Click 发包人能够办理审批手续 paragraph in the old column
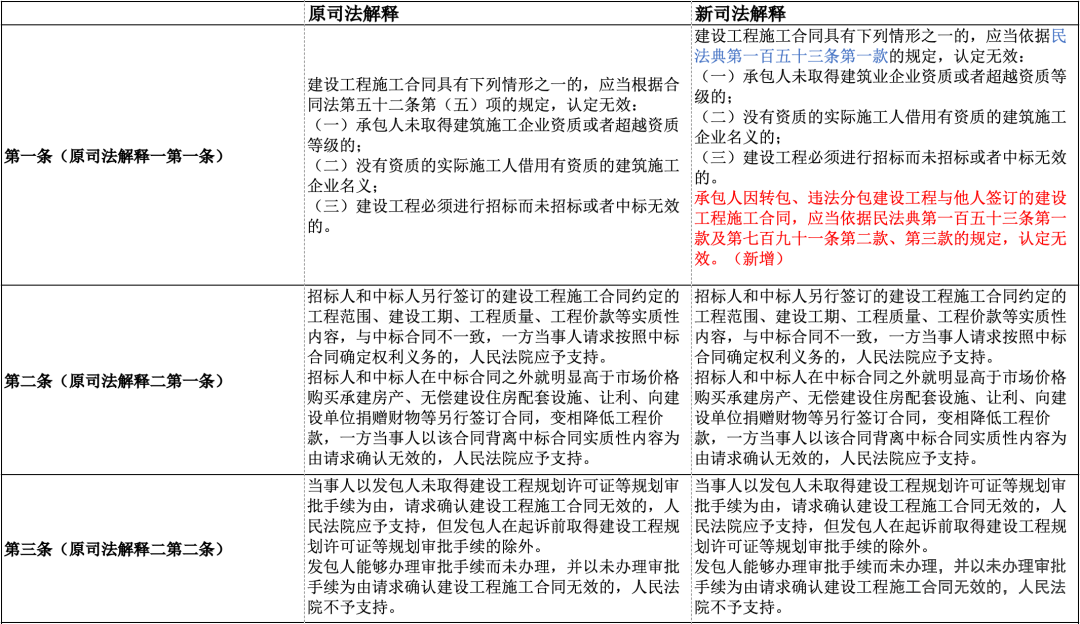This screenshot has height=624, width=1080. click(492, 587)
